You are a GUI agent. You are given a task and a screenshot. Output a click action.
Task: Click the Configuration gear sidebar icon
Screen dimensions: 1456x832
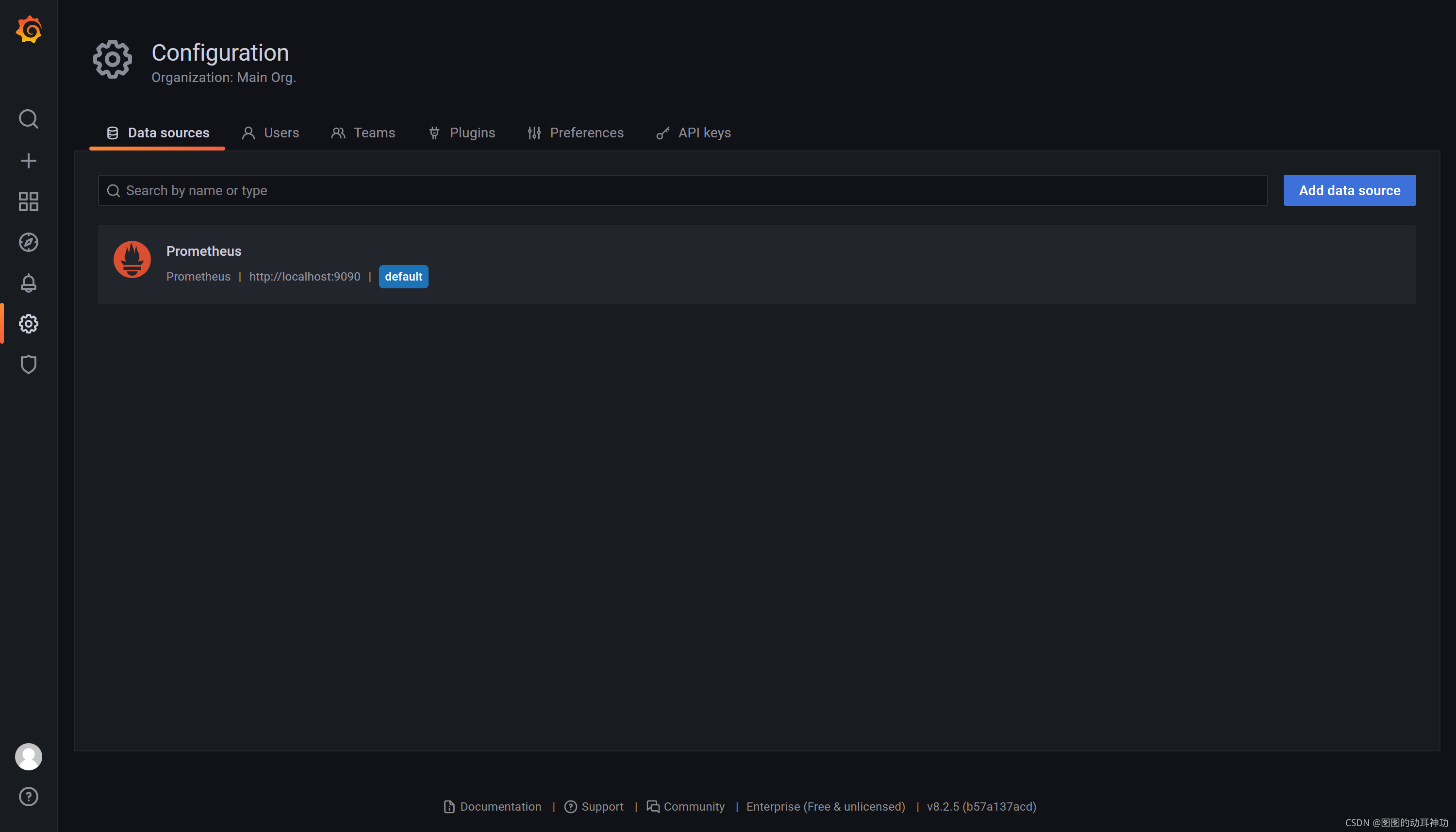click(29, 324)
